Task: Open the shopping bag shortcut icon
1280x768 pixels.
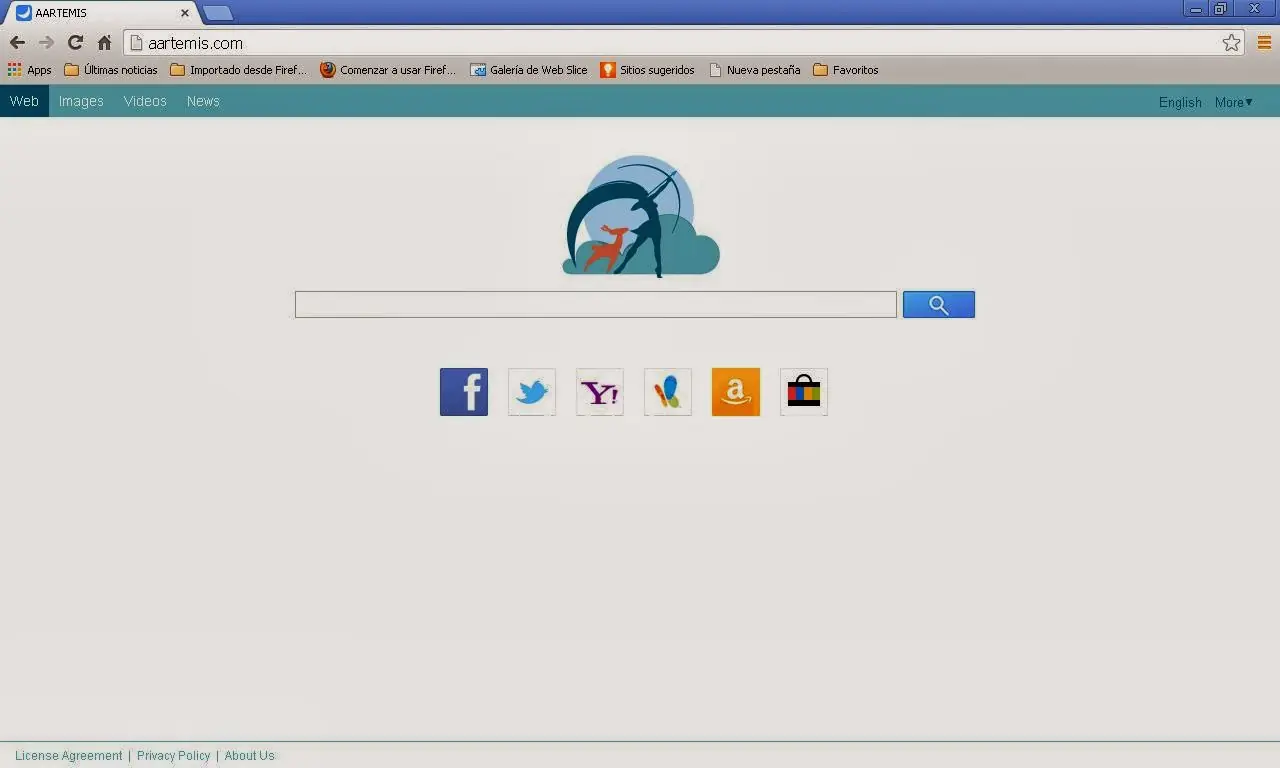Action: point(804,392)
